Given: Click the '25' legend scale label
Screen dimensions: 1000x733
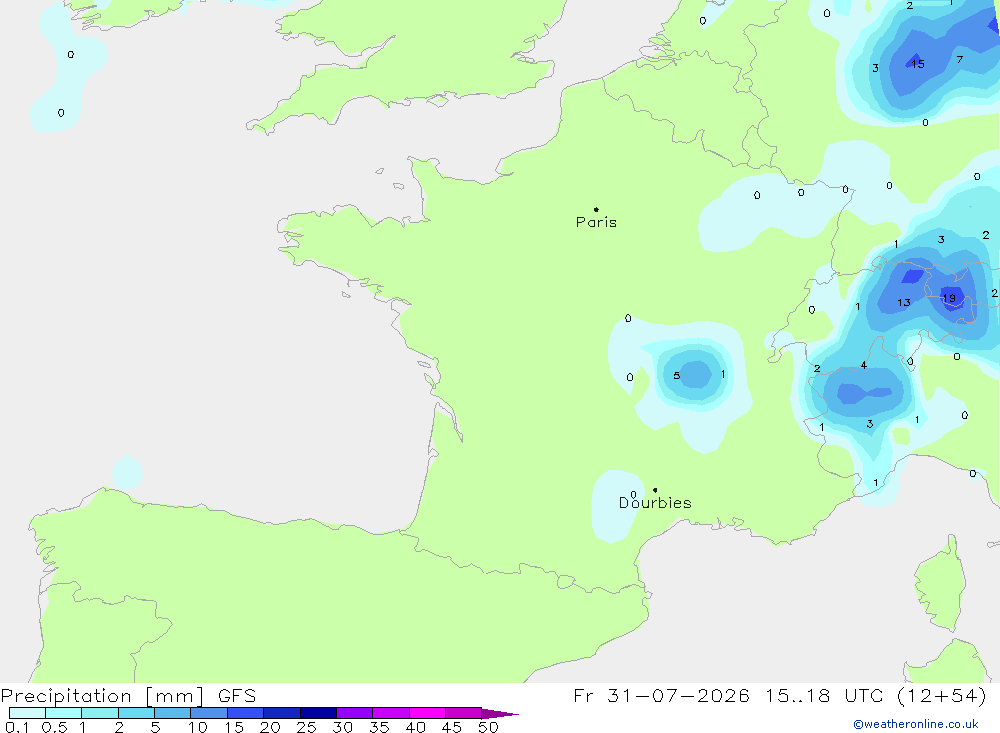Looking at the screenshot, I should tap(306, 727).
